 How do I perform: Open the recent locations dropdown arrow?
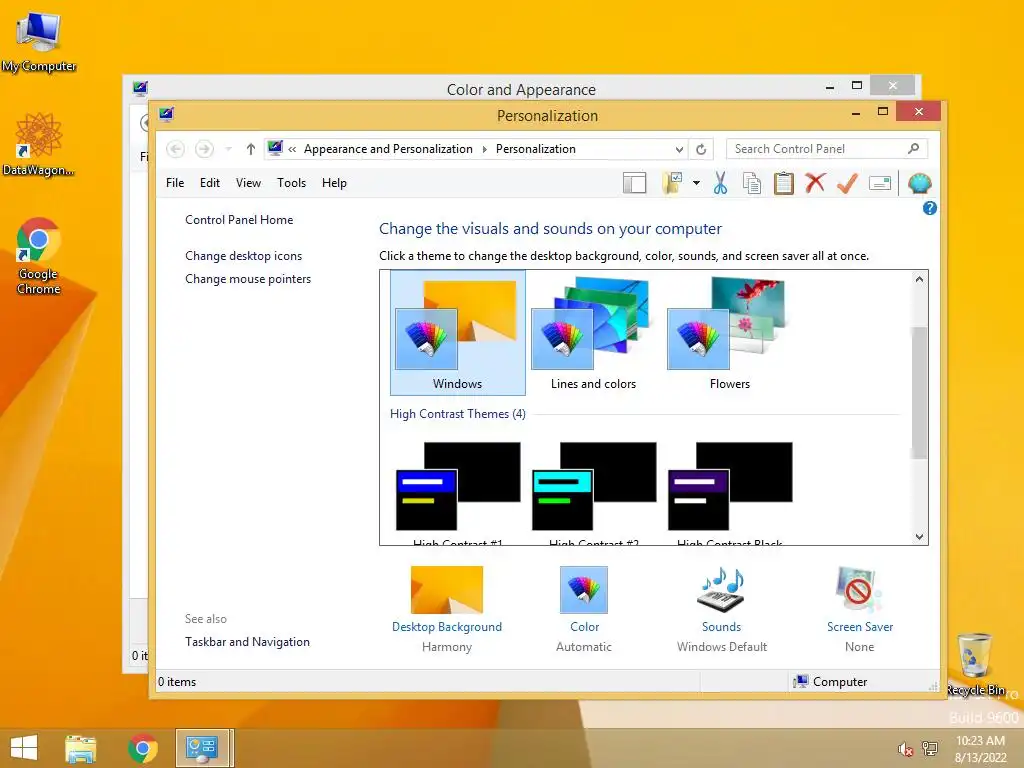(229, 150)
